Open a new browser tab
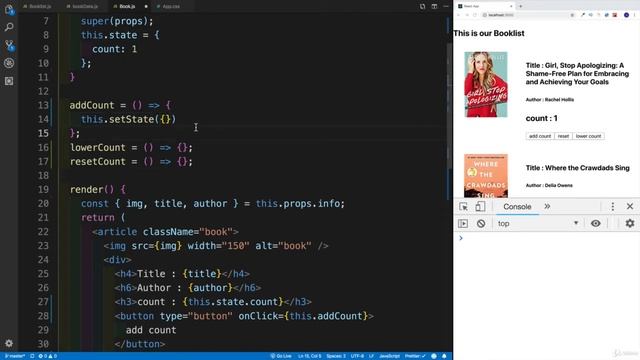 pos(521,6)
